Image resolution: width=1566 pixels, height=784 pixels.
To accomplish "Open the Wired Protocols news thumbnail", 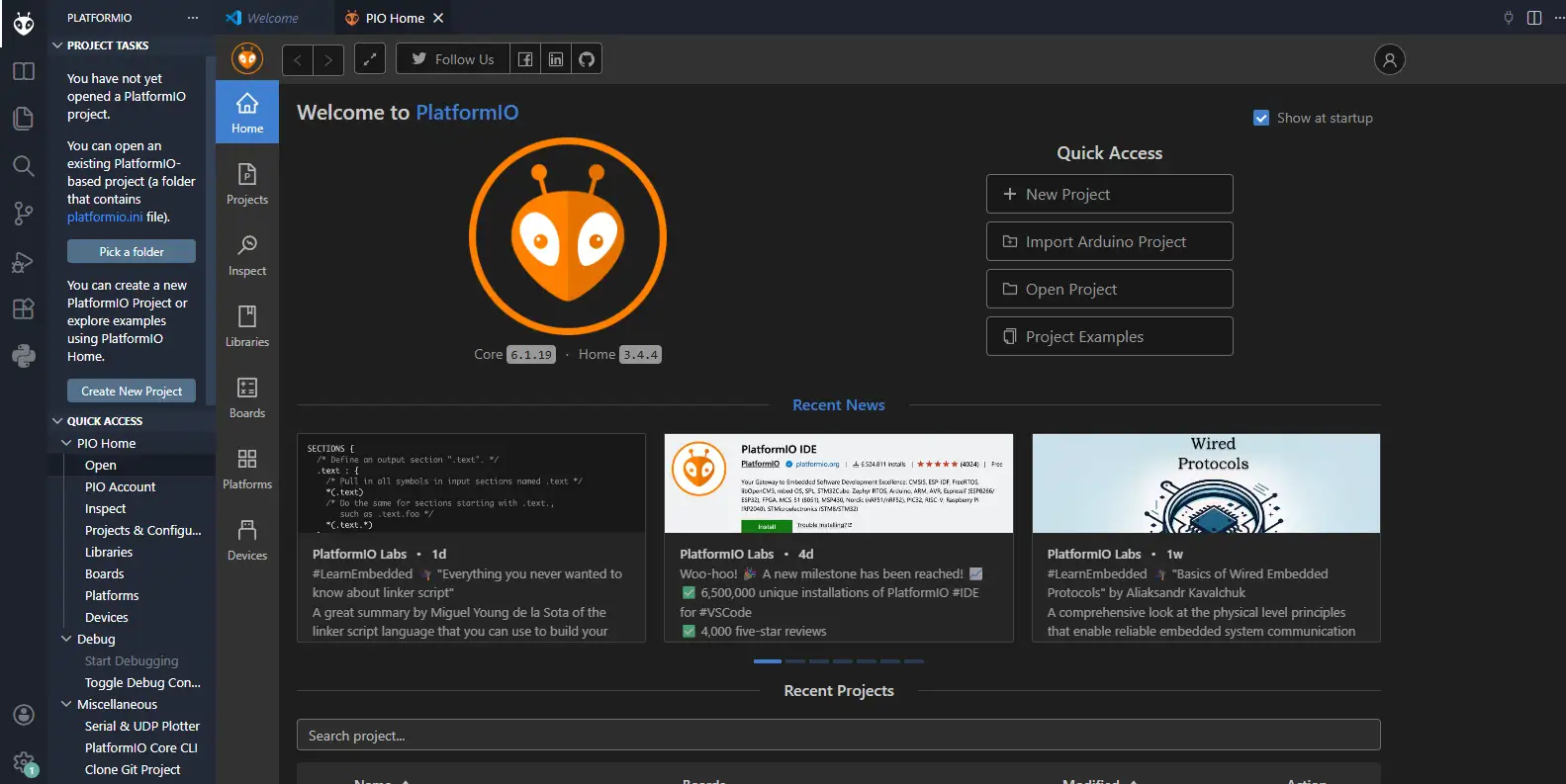I will [x=1206, y=483].
